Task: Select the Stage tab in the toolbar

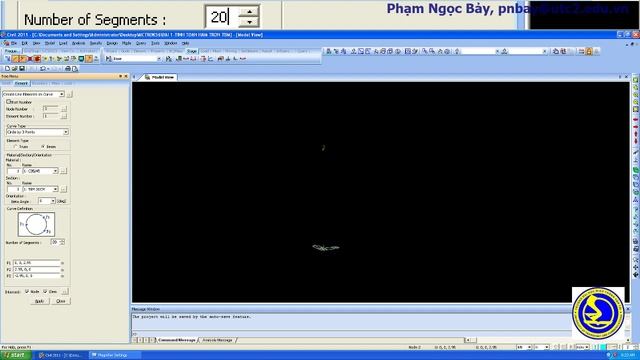Action: pyautogui.click(x=192, y=51)
